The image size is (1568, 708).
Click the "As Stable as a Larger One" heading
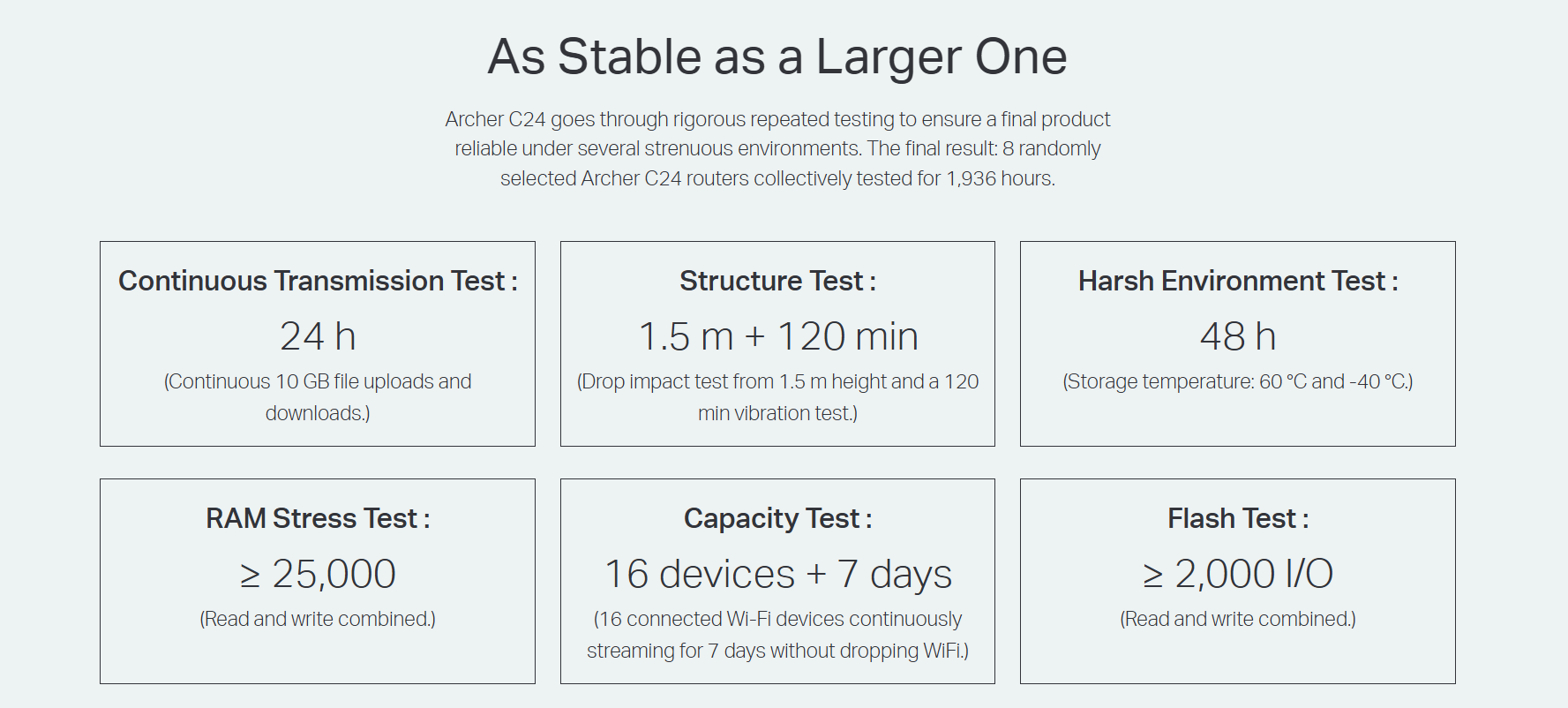[x=777, y=56]
